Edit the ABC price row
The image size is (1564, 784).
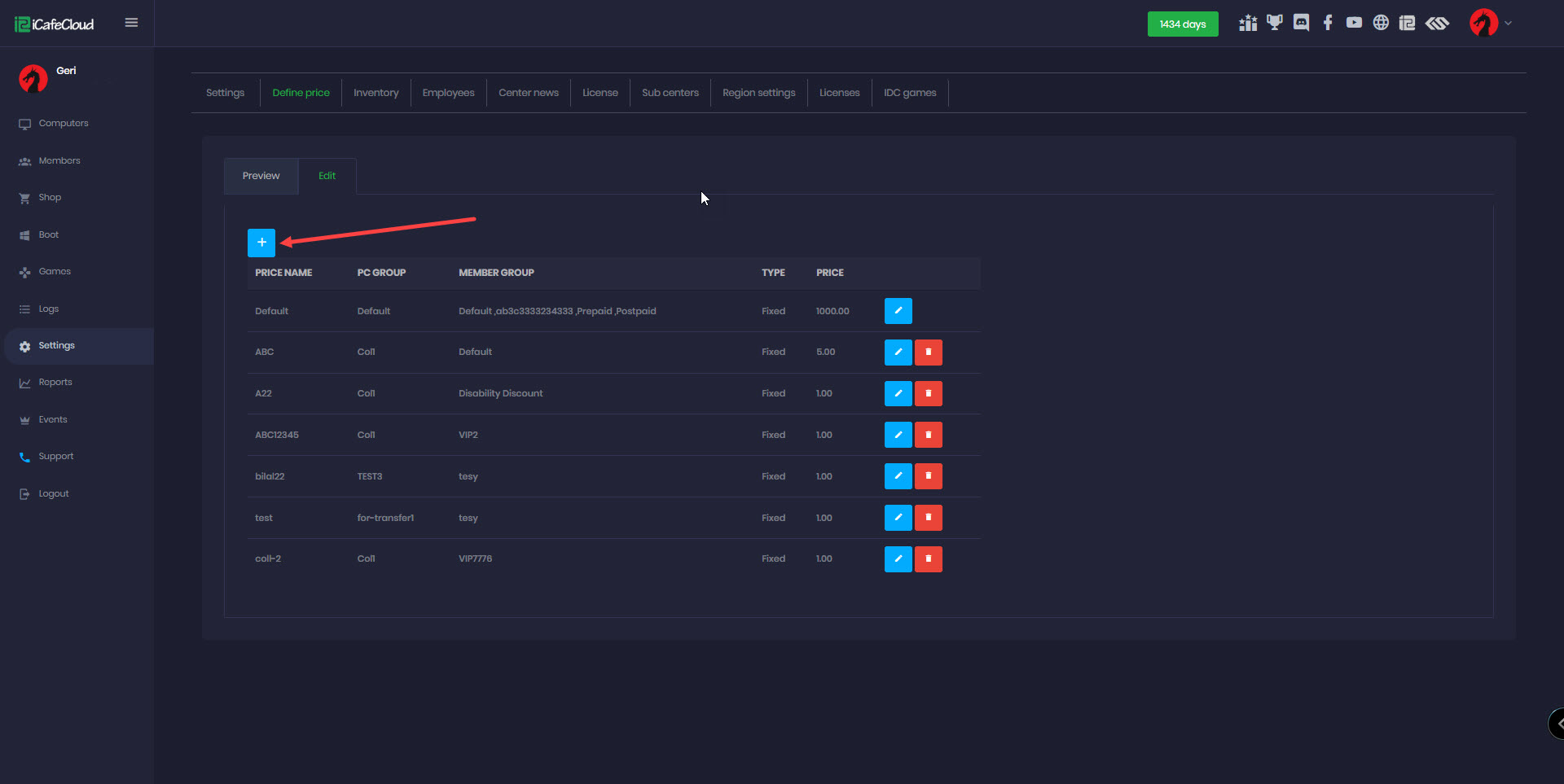(x=898, y=353)
